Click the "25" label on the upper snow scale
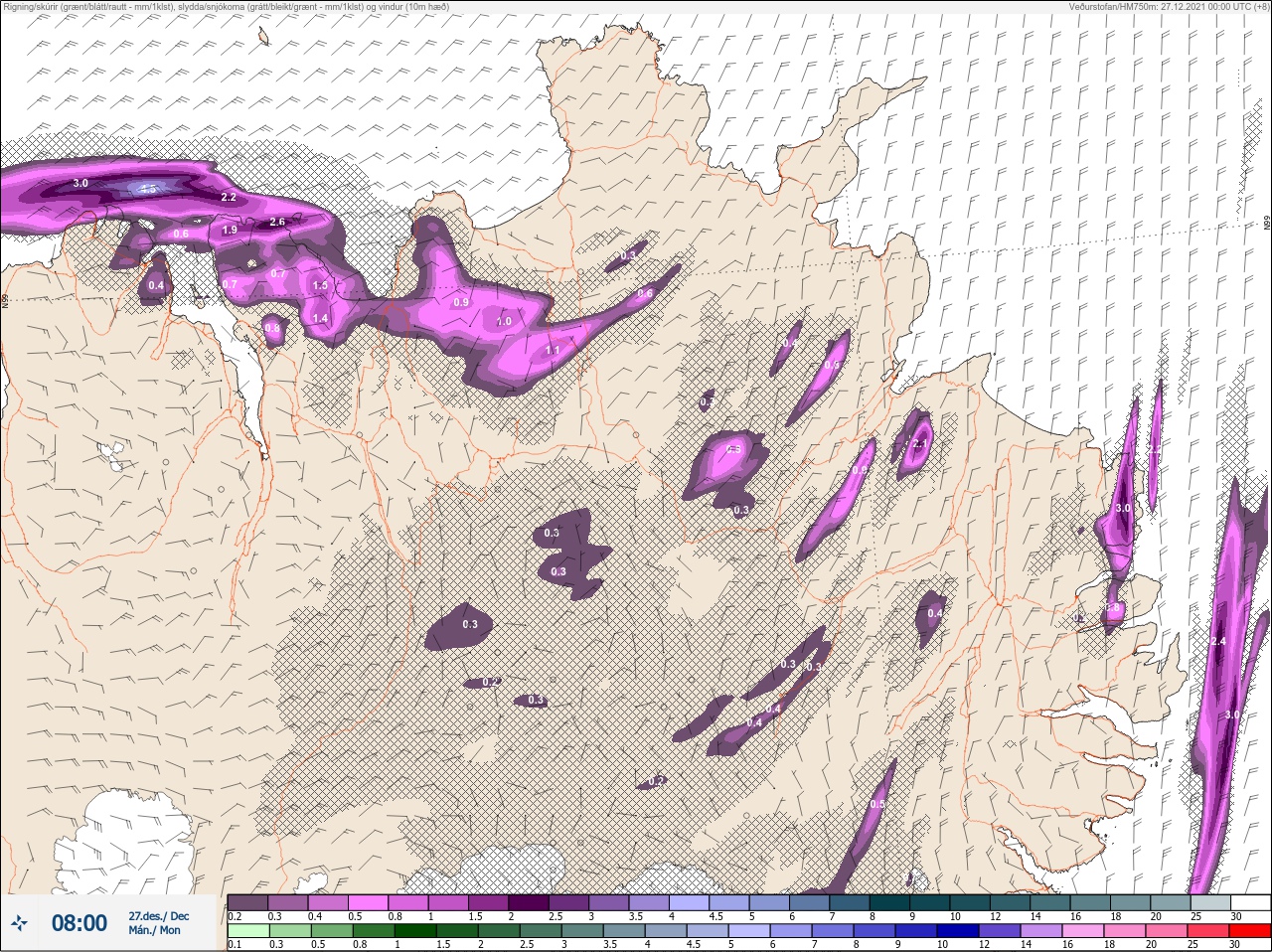Image resolution: width=1272 pixels, height=952 pixels. (x=1195, y=916)
